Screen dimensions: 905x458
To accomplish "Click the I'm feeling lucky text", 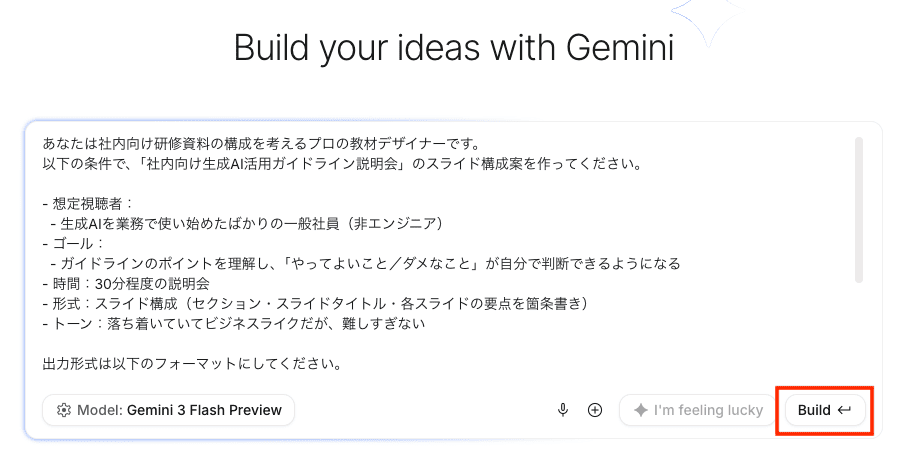I will (x=708, y=410).
